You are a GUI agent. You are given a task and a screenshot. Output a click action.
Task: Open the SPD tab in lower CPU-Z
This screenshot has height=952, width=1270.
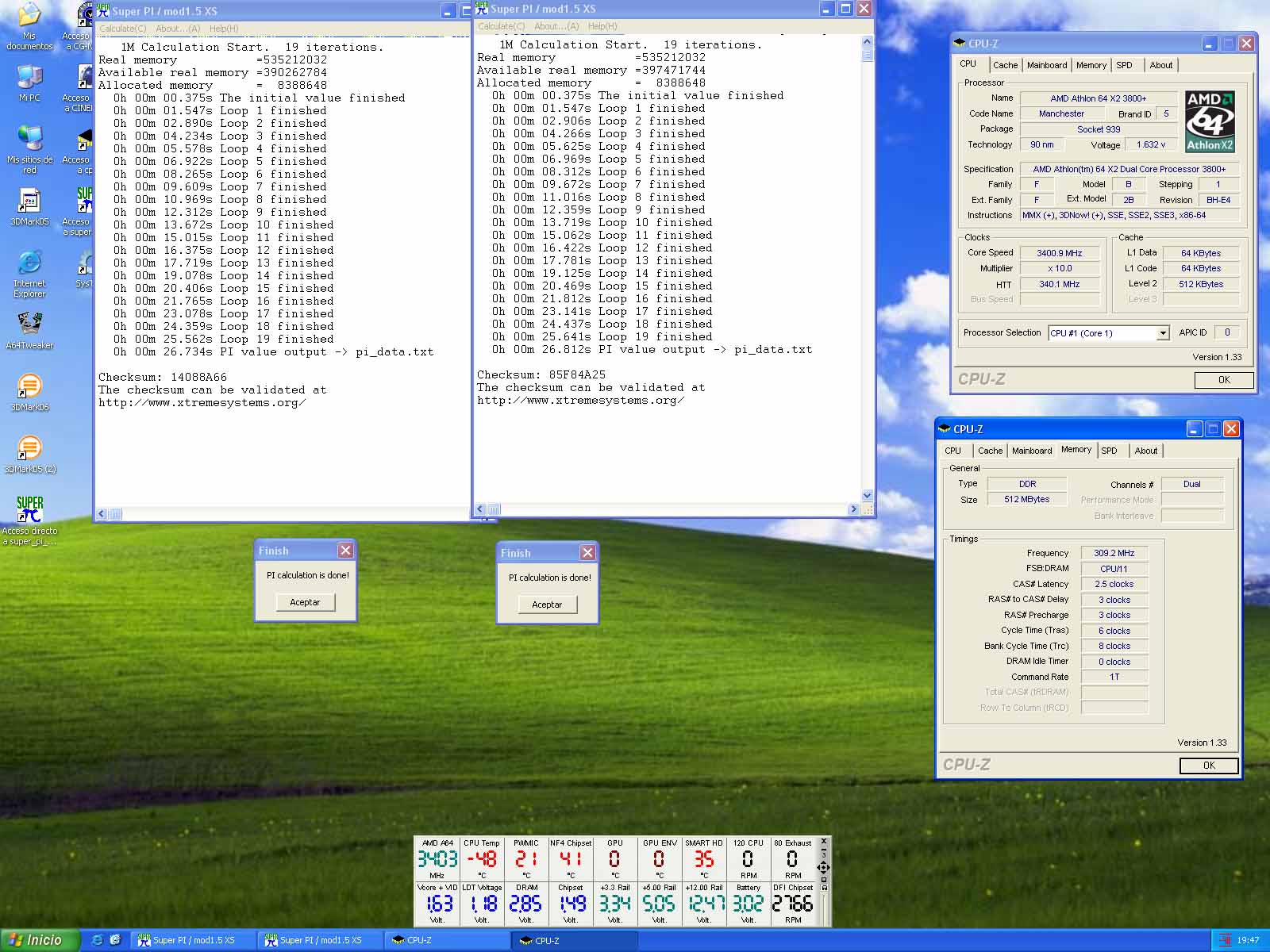(x=1109, y=451)
